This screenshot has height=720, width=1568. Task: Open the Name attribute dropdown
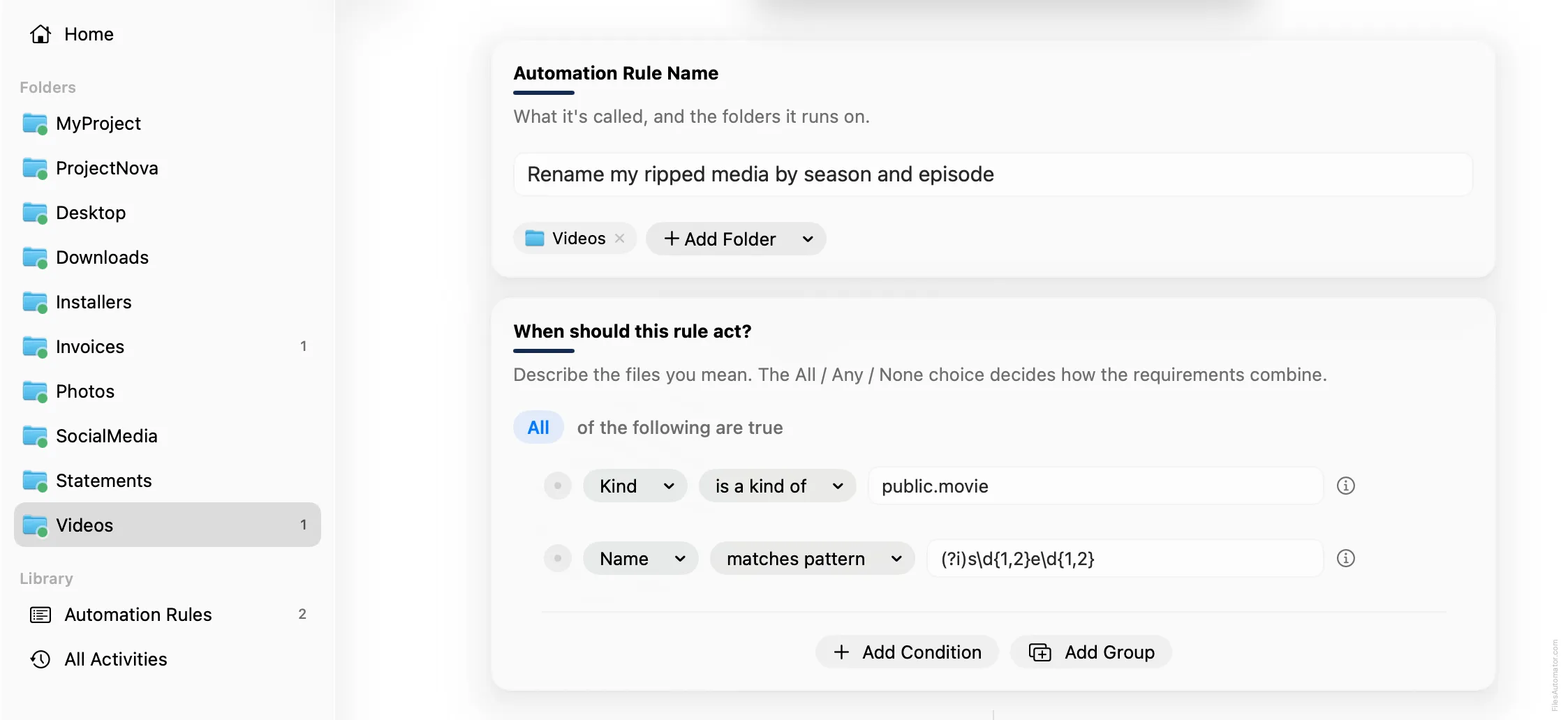pos(641,559)
